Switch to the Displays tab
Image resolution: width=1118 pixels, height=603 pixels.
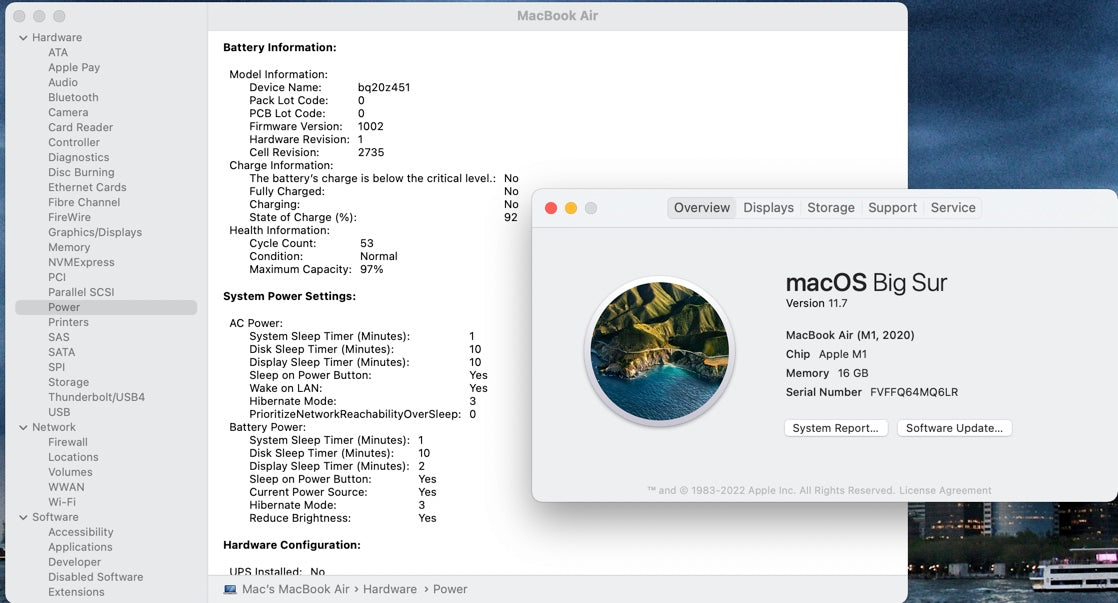(768, 208)
